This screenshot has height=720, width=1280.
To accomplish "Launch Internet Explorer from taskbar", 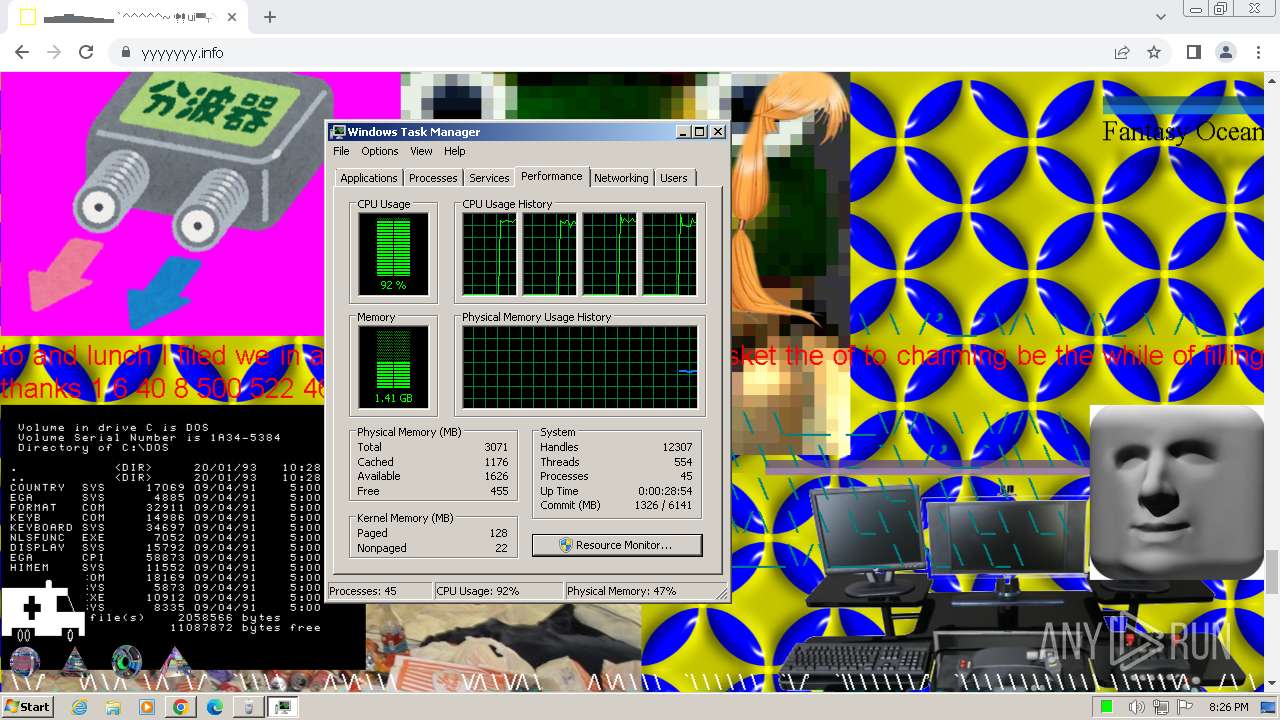I will [80, 707].
